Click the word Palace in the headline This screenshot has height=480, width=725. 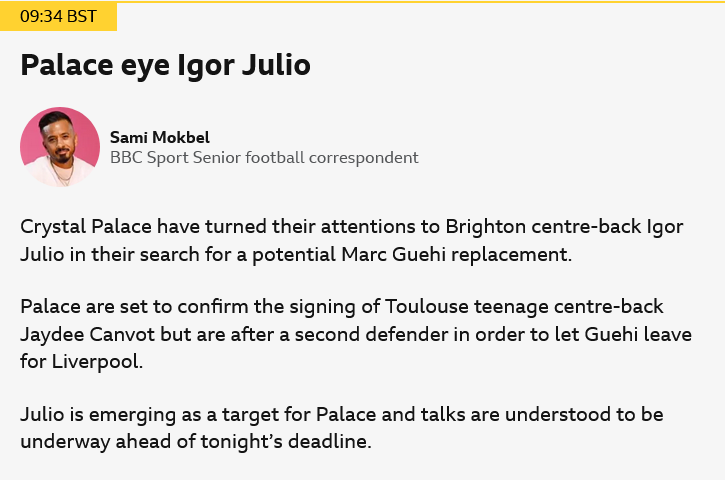tap(67, 65)
